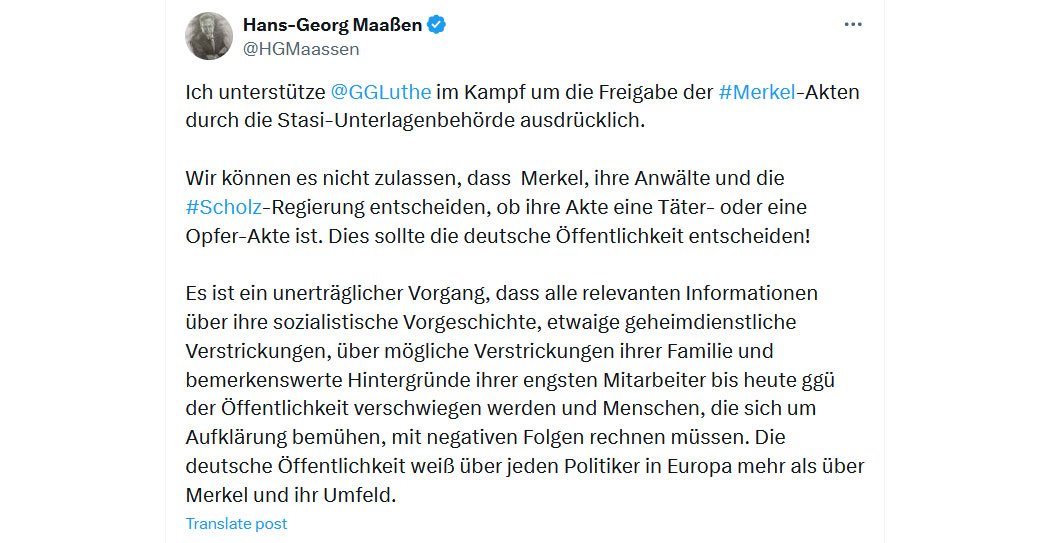
Task: Open the three-dot more options menu
Action: coord(852,25)
